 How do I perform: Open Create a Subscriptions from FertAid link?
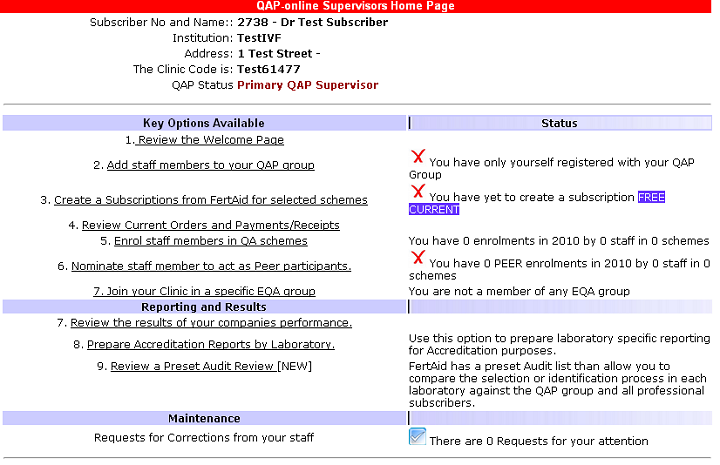tap(211, 200)
